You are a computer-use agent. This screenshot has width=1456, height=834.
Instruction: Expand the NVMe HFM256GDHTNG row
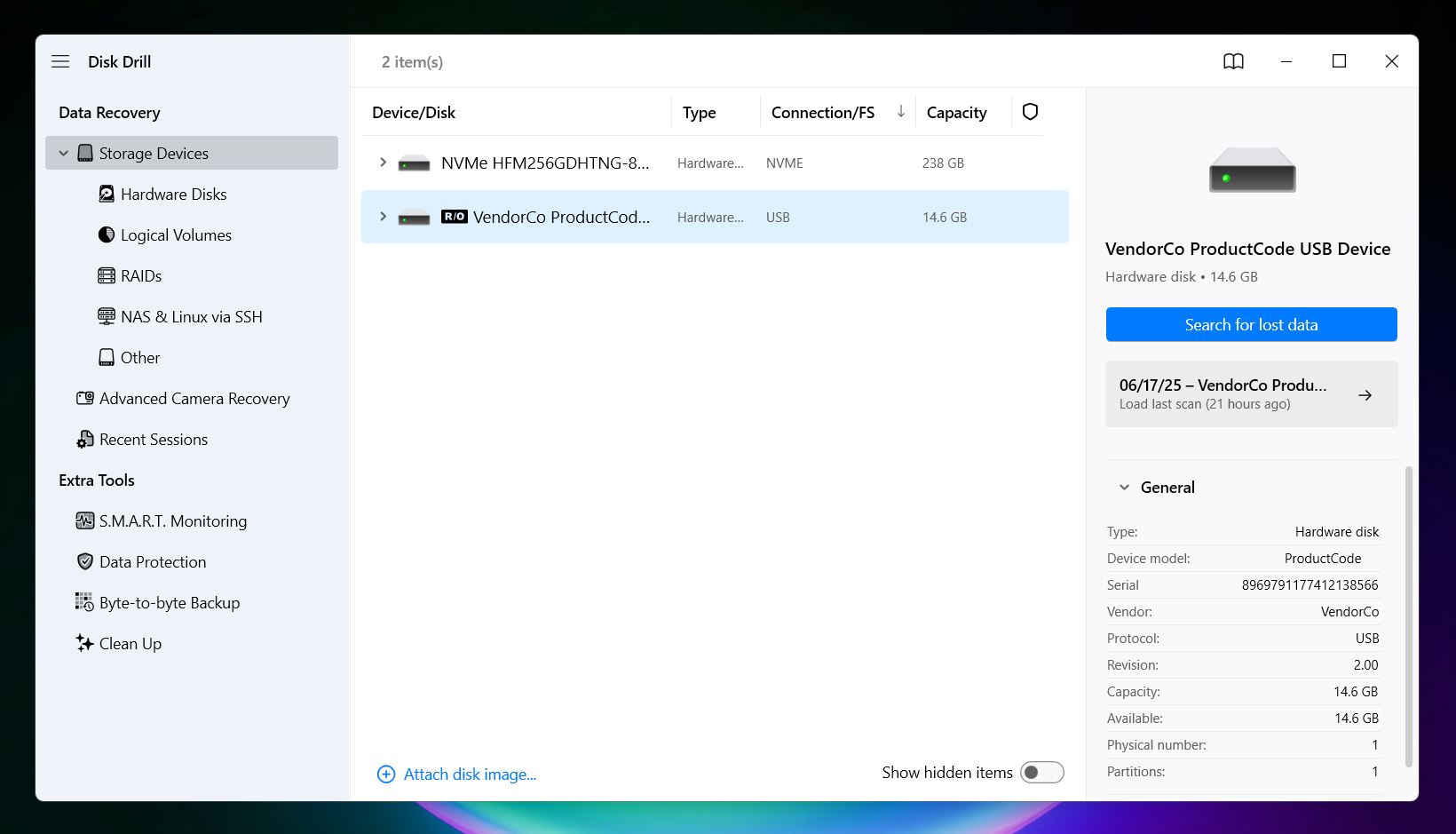click(383, 163)
